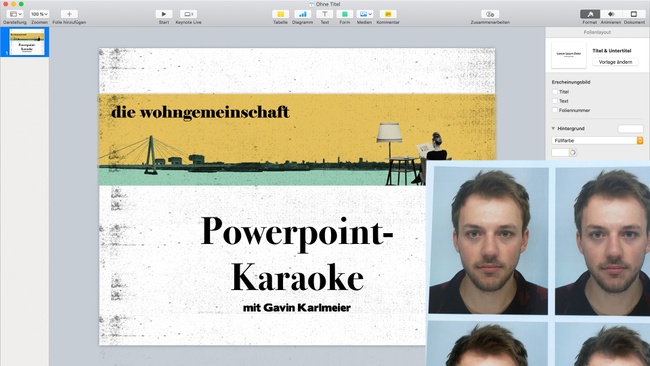Open the color wheel picker

tap(573, 153)
